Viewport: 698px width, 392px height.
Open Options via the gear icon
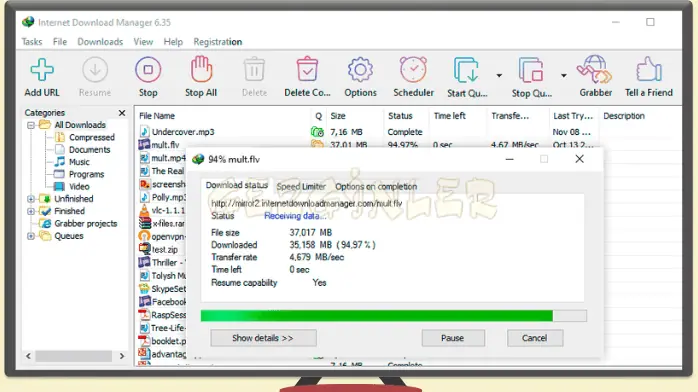(360, 70)
